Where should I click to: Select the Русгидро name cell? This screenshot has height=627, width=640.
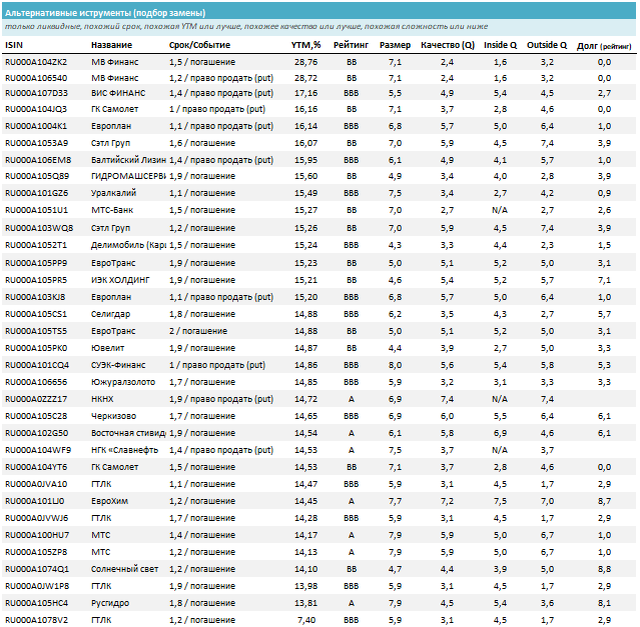(x=110, y=603)
